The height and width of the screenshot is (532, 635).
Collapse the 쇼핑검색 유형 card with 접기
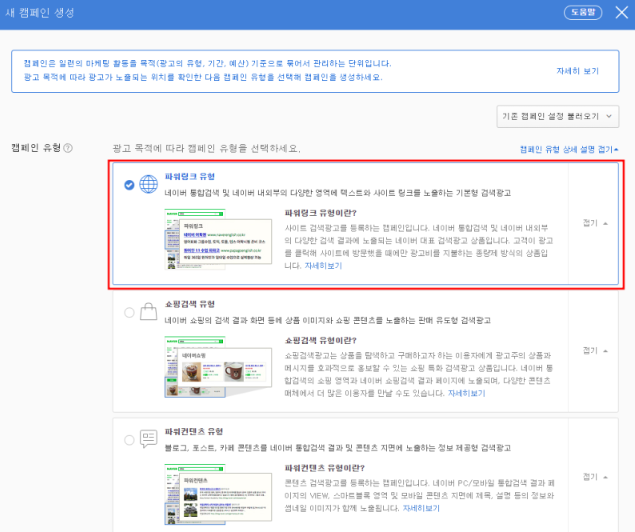(x=595, y=351)
